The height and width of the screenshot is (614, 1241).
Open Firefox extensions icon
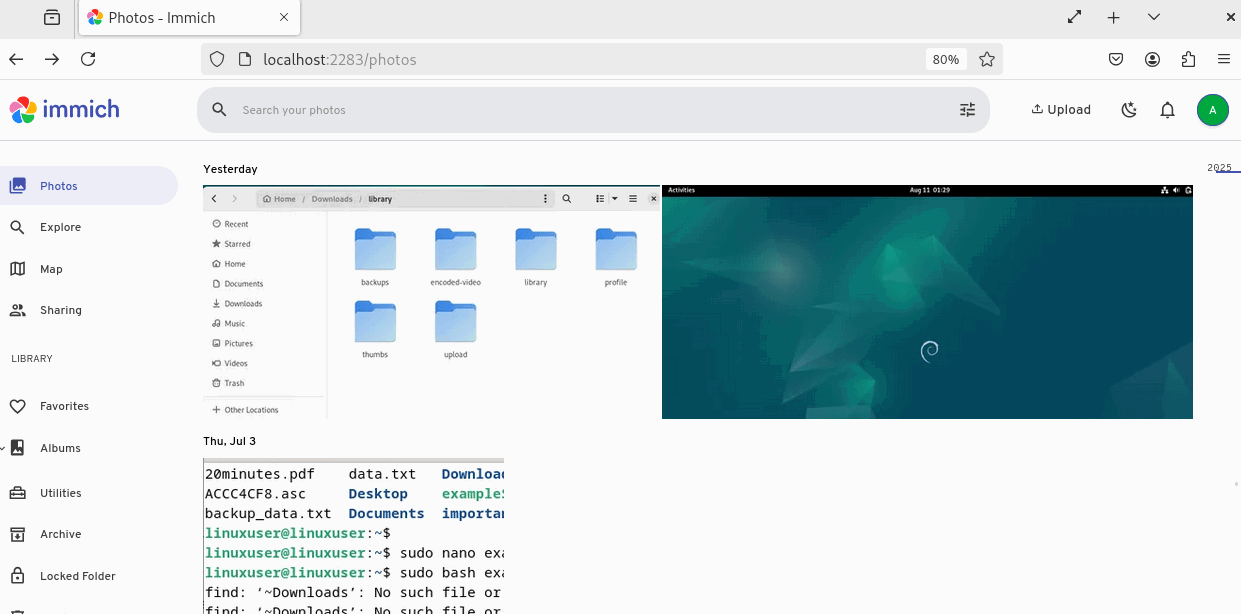pyautogui.click(x=1188, y=60)
